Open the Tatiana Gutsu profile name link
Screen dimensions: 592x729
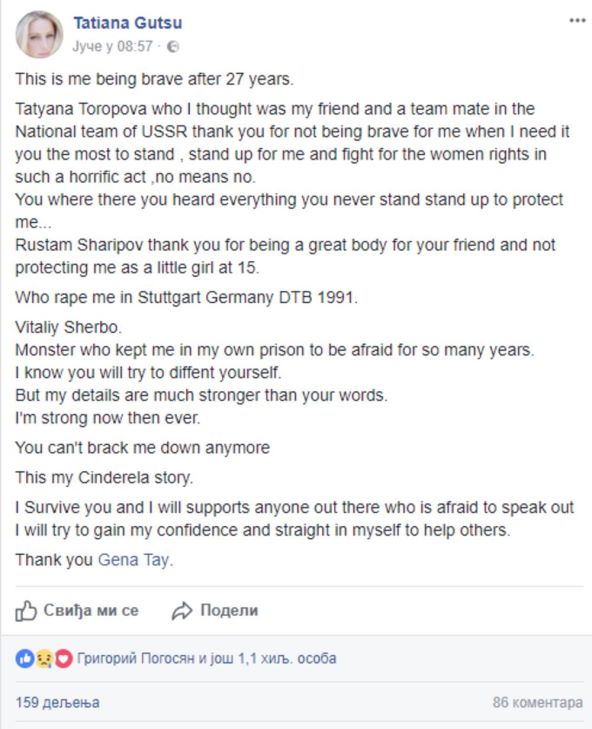click(x=128, y=23)
